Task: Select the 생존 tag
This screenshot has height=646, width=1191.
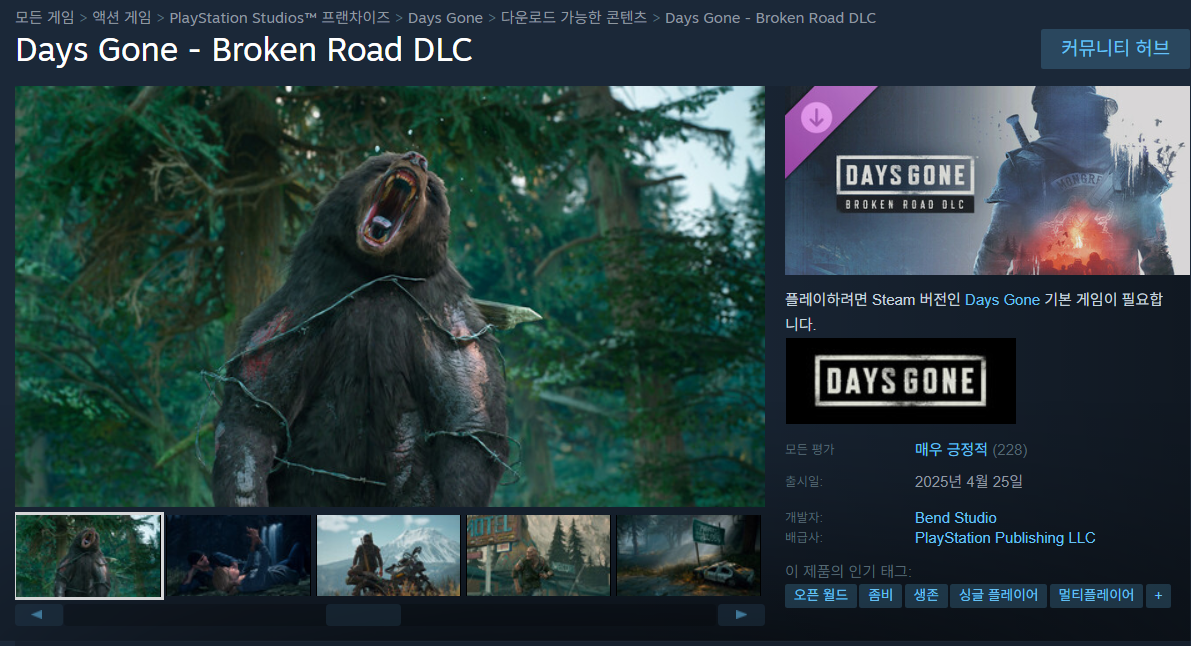Action: 925,595
